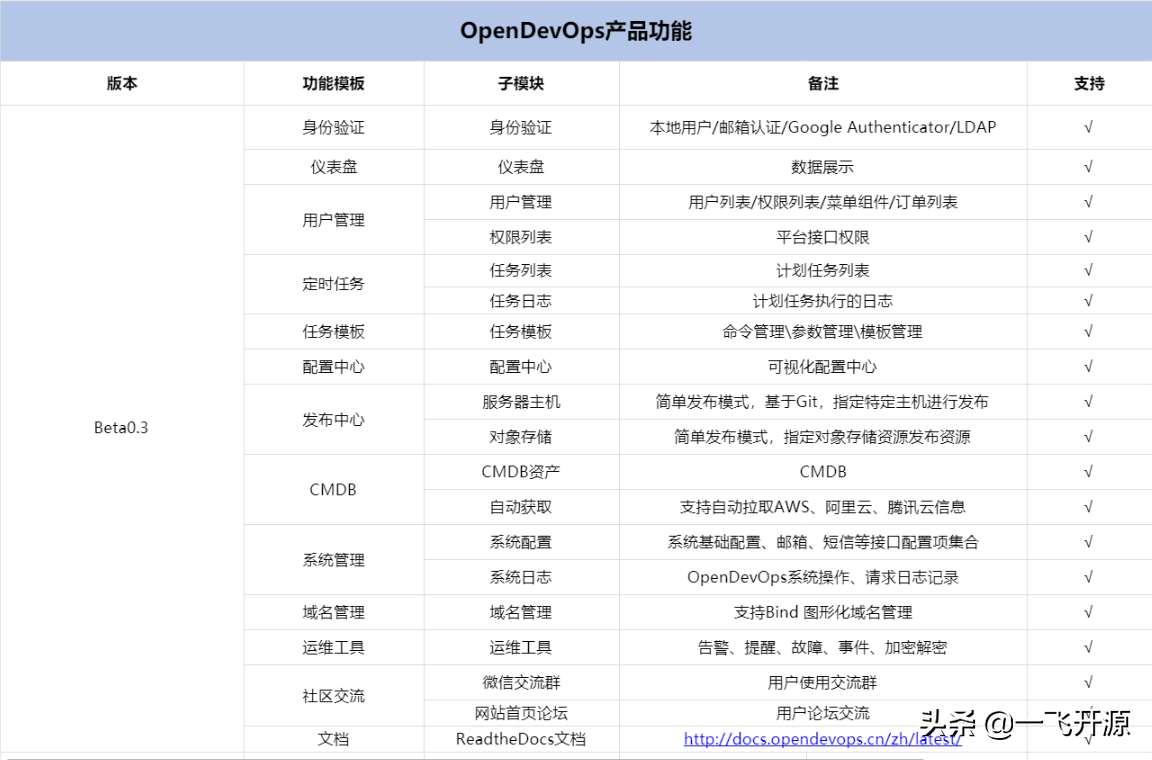The height and width of the screenshot is (760, 1152).
Task: Click the check mark in 服务器主机 row
Action: 1089,401
